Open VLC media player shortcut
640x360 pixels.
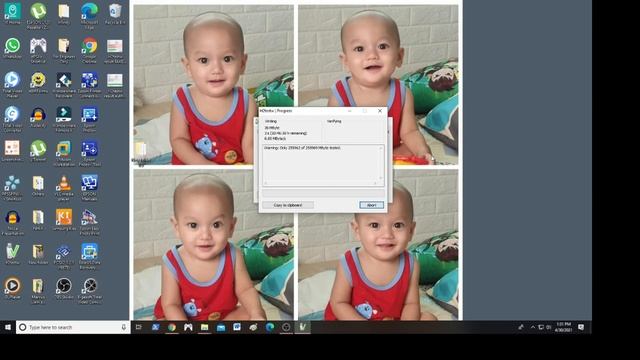[64, 188]
